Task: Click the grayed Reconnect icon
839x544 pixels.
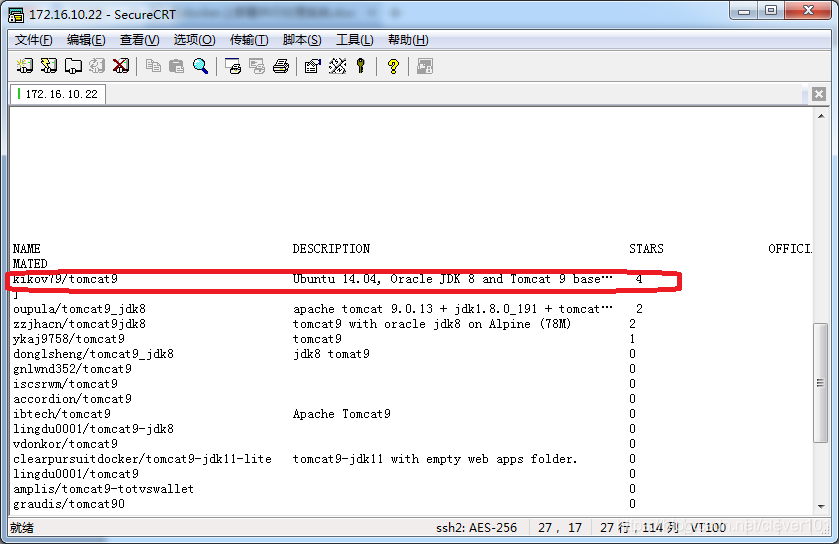Action: click(97, 66)
